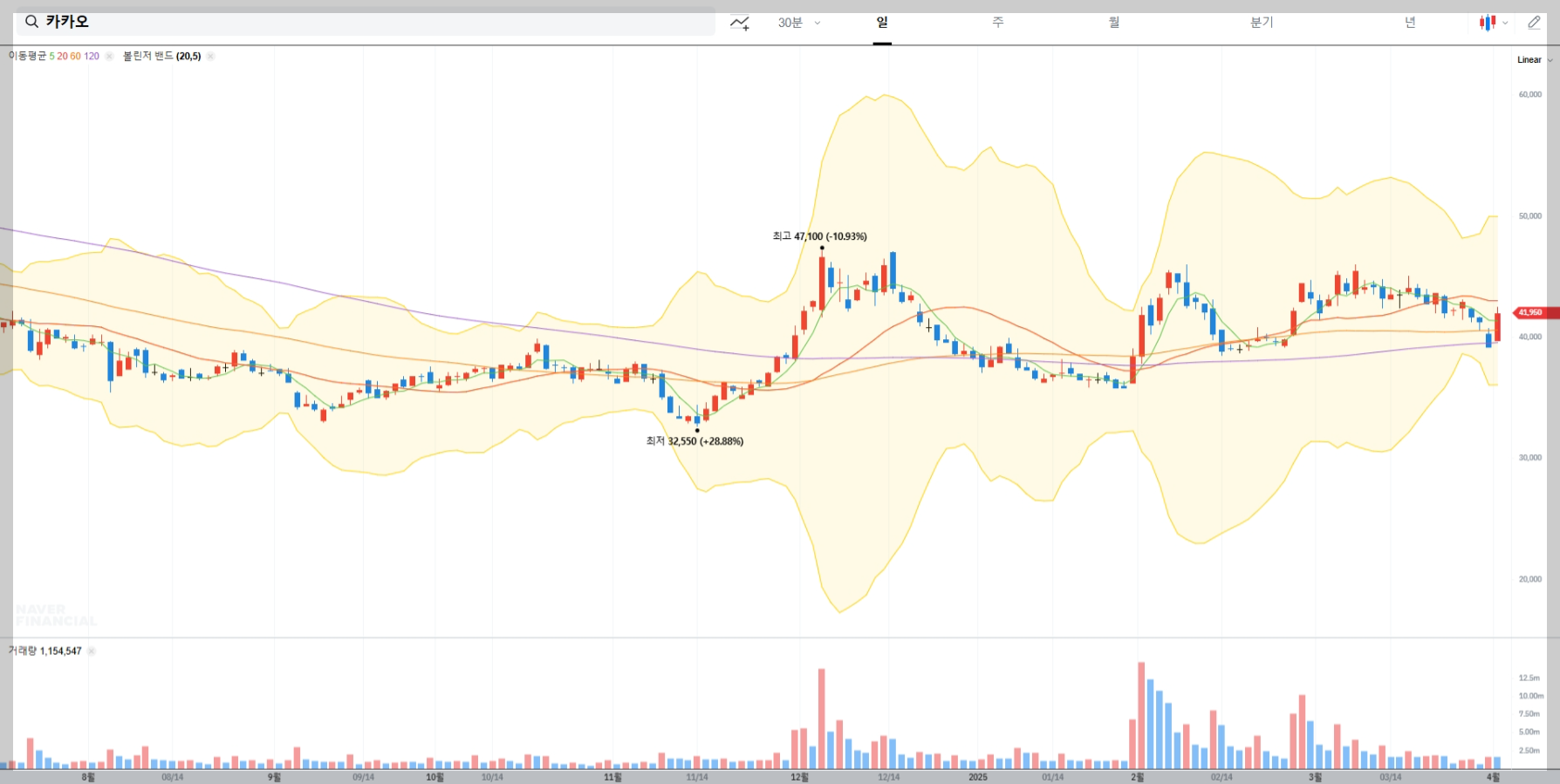This screenshot has height=784, width=1560.
Task: Click the 10.00m volume axis label
Action: click(x=1530, y=696)
